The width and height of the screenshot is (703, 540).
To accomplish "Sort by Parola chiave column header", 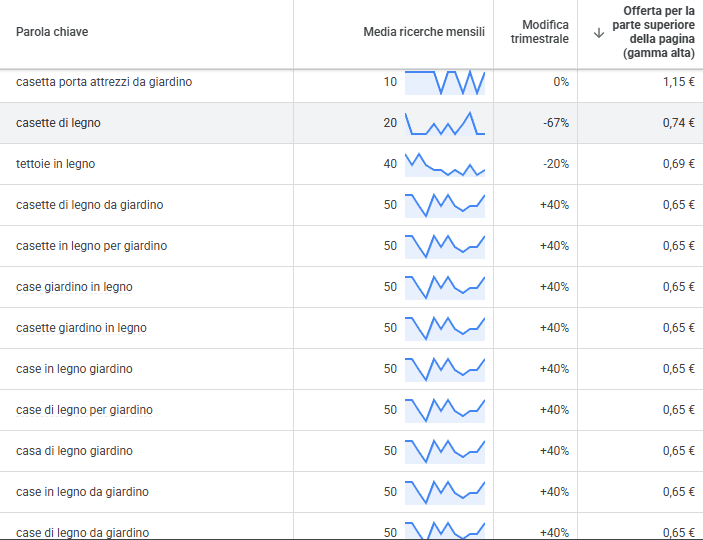I will 52,32.
